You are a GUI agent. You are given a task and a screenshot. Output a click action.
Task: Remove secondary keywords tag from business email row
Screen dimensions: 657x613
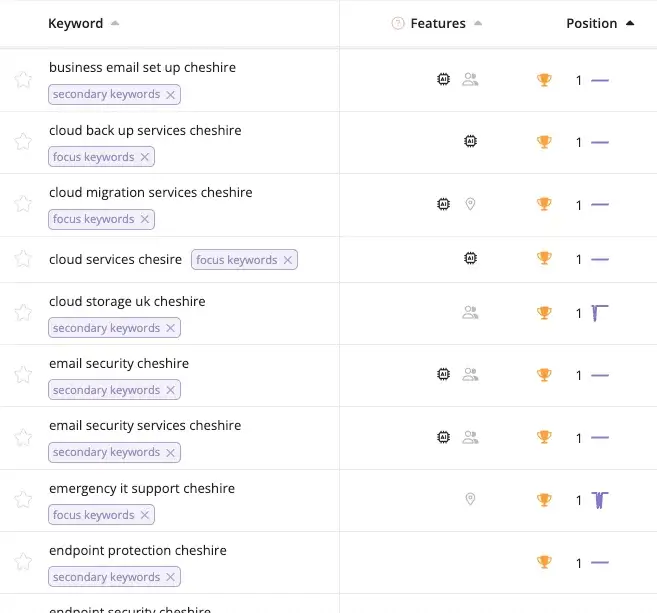[x=171, y=94]
